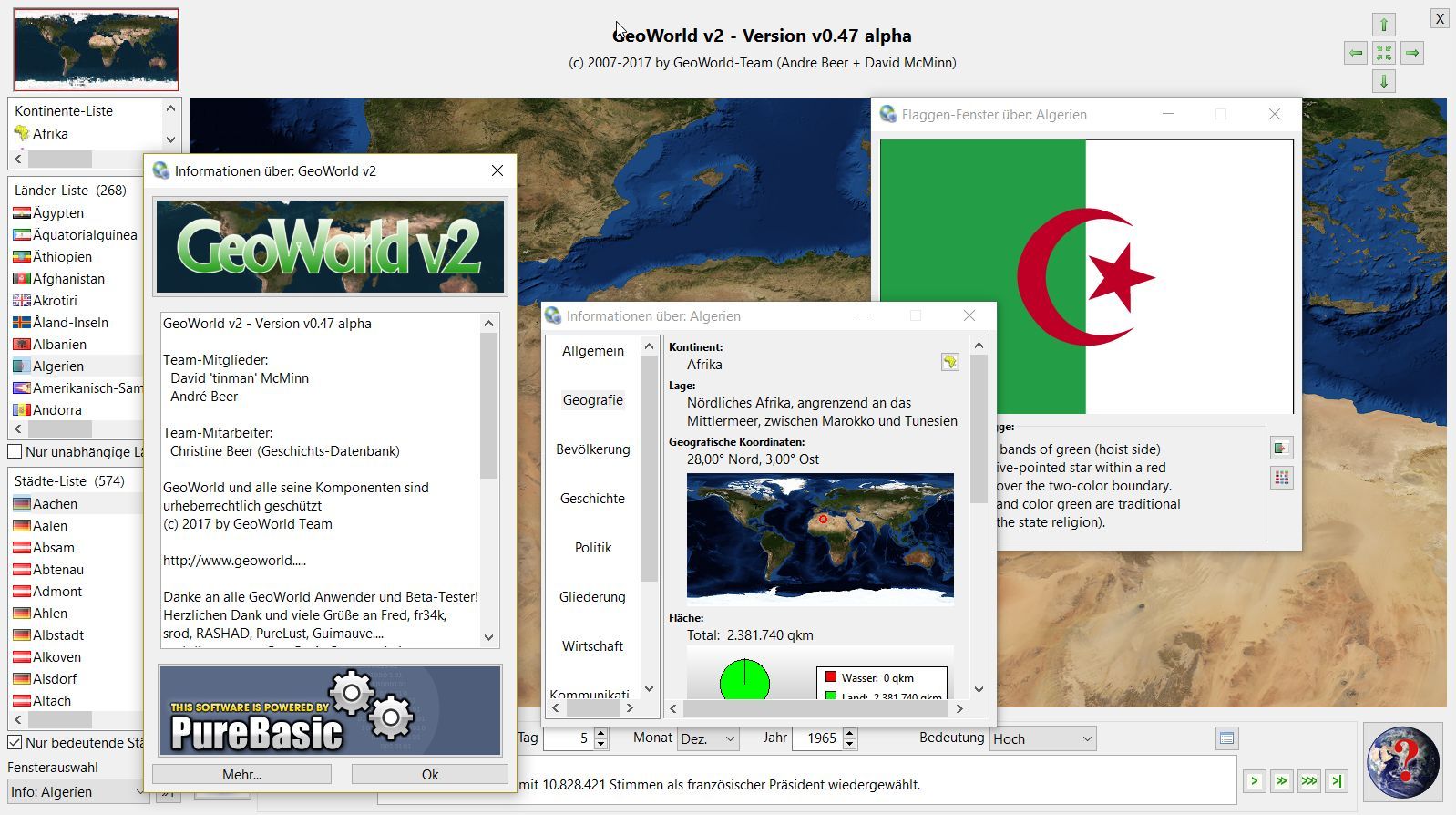The width and height of the screenshot is (1456, 815).
Task: Click the center map view icon between arrows
Action: 1384,53
